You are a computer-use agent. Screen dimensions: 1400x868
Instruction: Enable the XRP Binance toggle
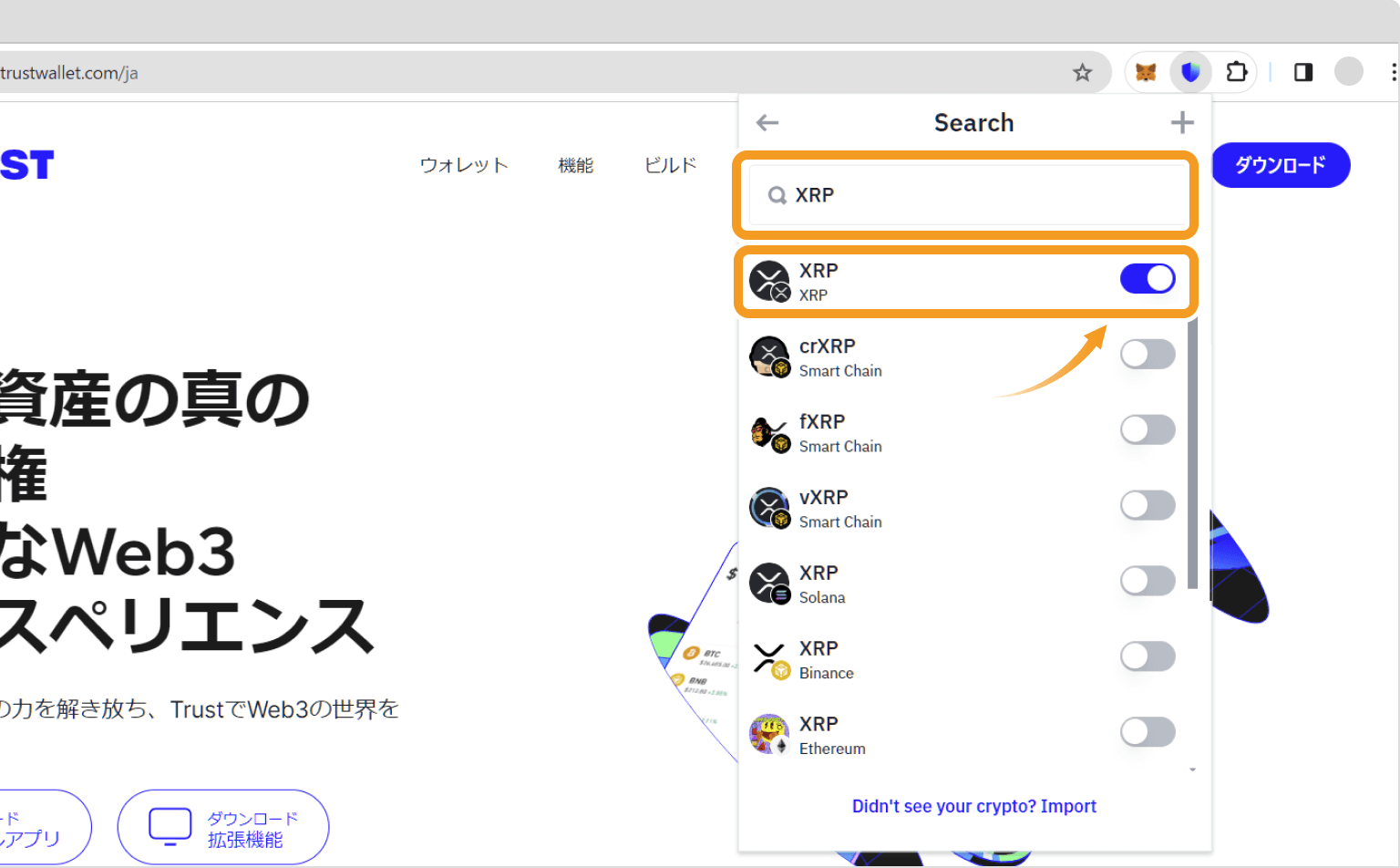1148,656
